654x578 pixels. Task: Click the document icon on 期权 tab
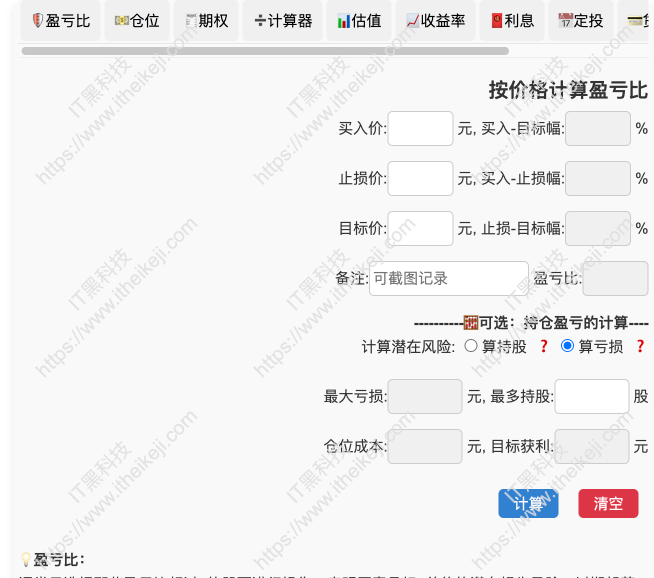pos(191,20)
